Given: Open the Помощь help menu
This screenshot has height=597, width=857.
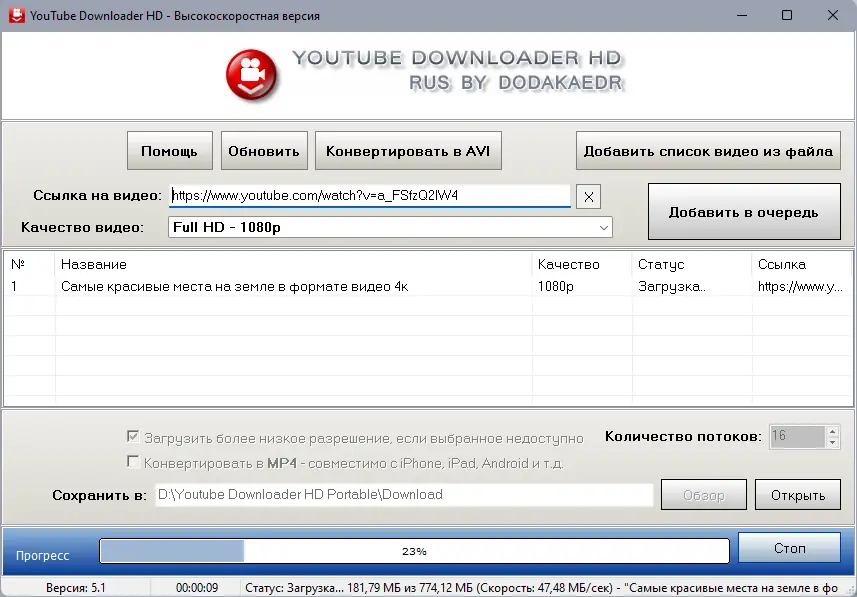Looking at the screenshot, I should 169,150.
